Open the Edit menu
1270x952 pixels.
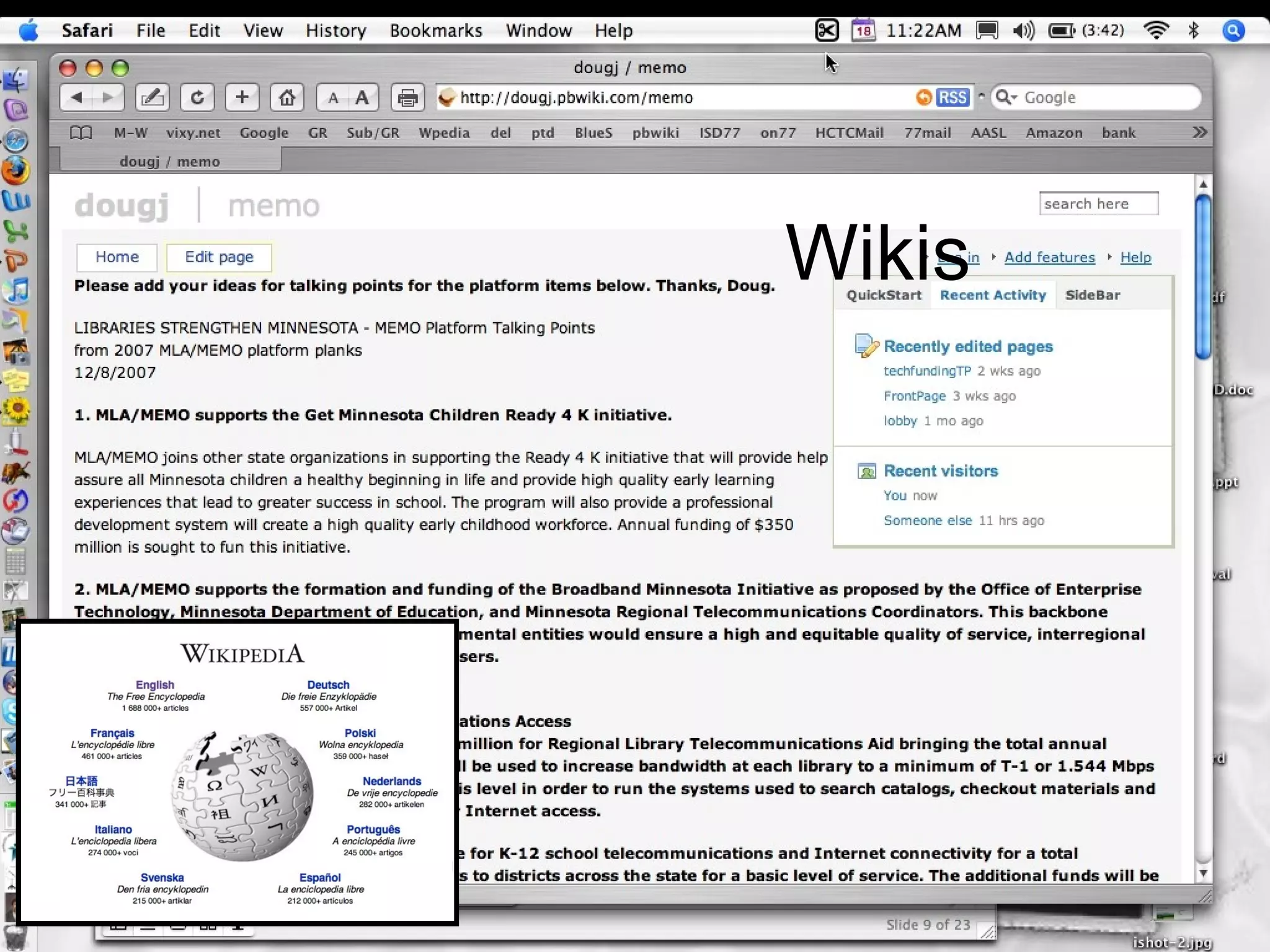(204, 30)
